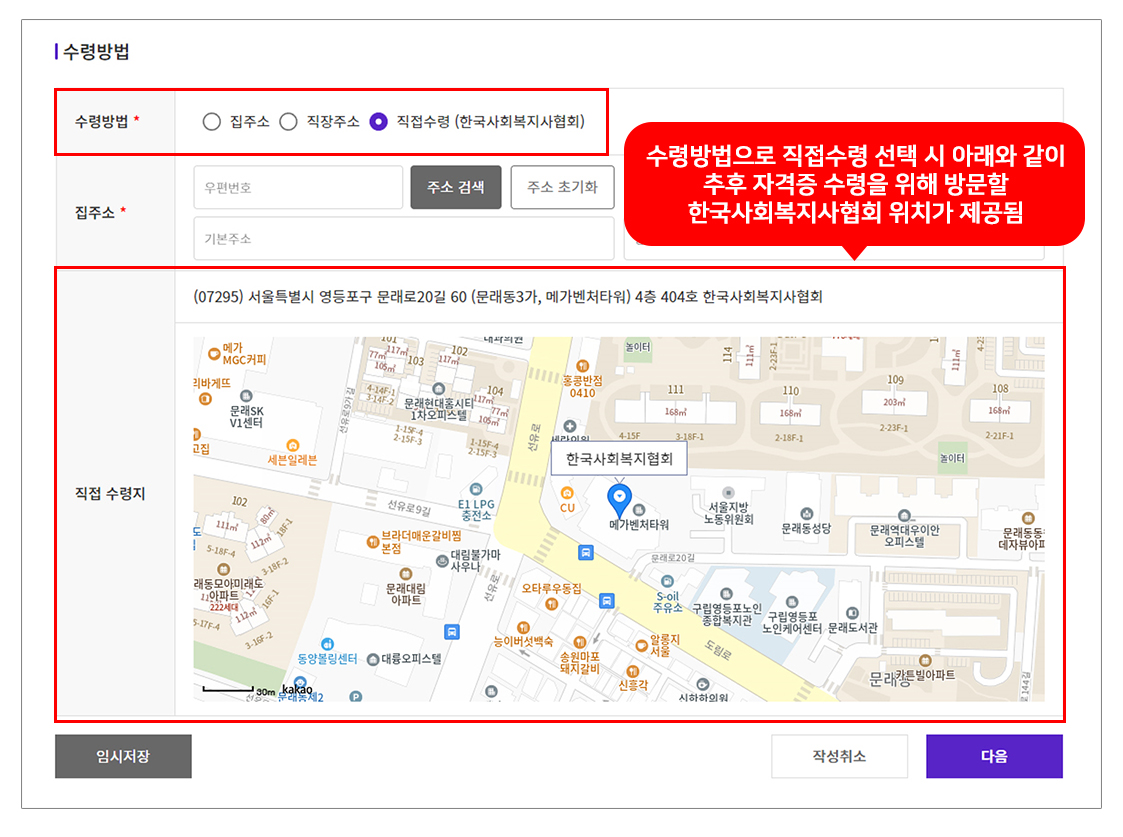Choose 직접수령 (한국사회복지사협회) radio button
The width and height of the screenshot is (1123, 837).
[x=378, y=122]
